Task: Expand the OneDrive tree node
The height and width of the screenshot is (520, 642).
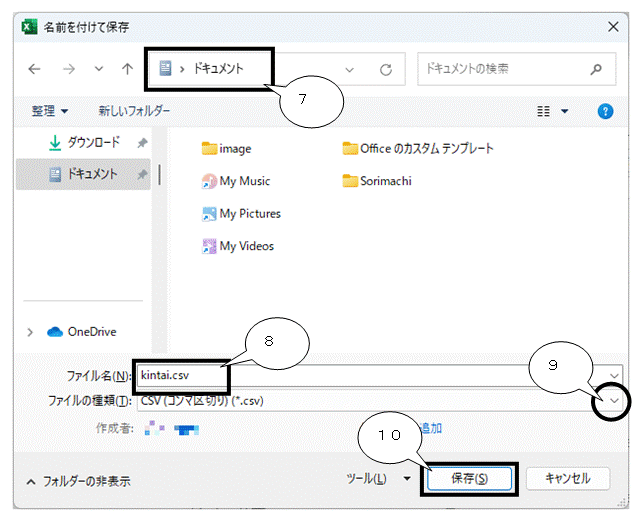Action: point(29,332)
